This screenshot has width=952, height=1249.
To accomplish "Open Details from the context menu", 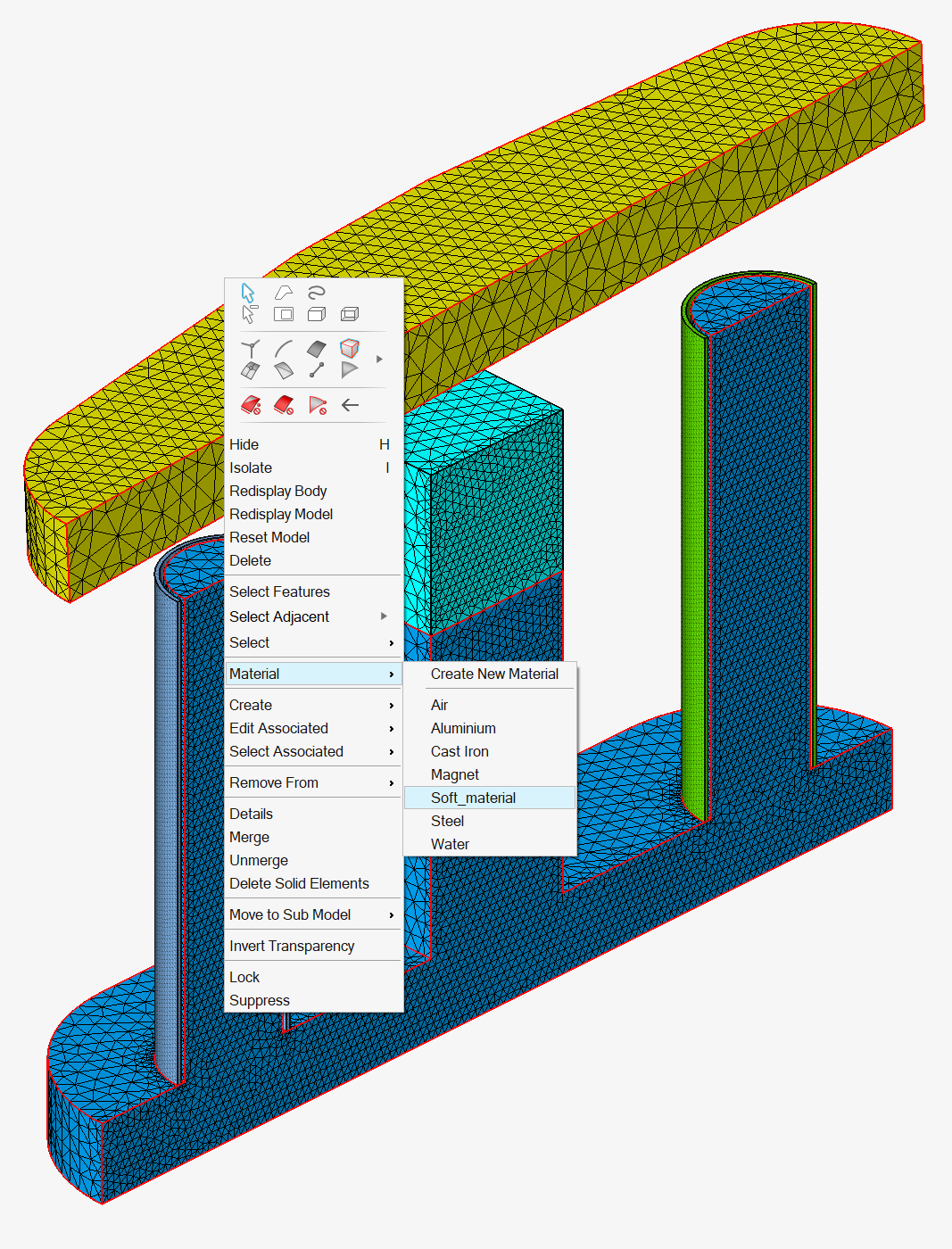I will tap(314, 814).
